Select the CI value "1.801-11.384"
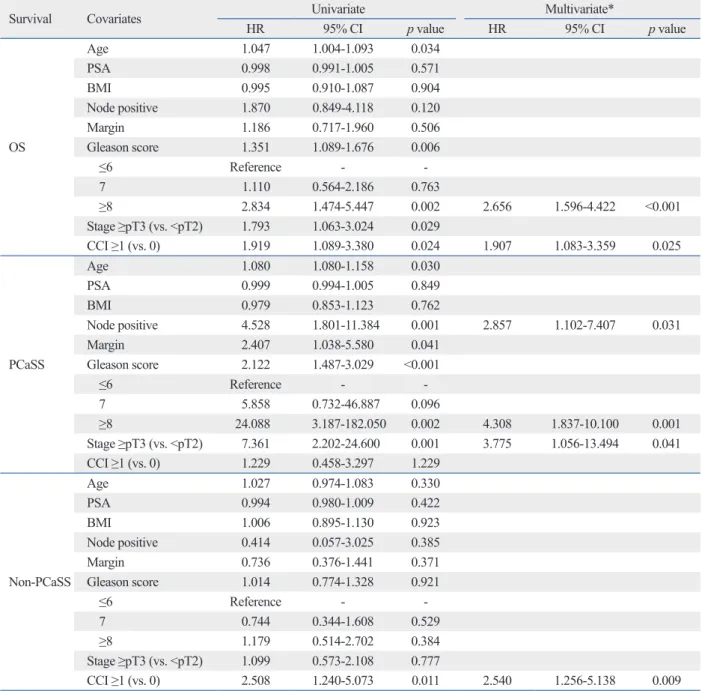Screen dimensions: 702x691 coord(346,325)
